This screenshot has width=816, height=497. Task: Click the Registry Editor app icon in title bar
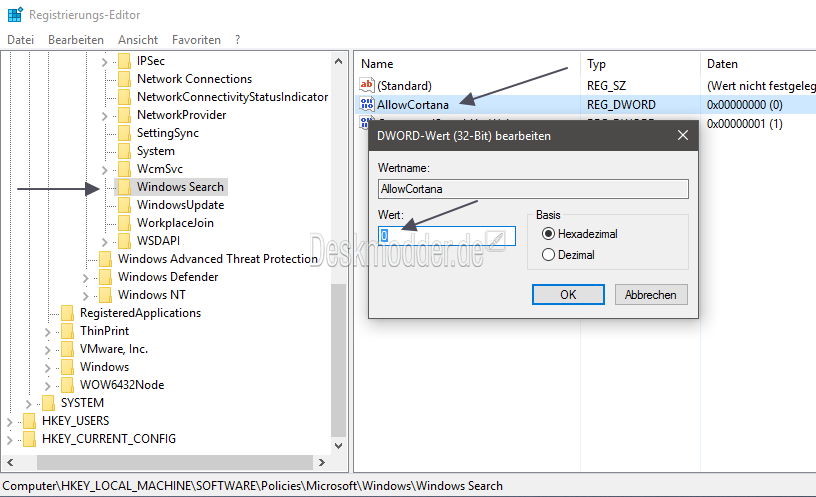[x=13, y=15]
